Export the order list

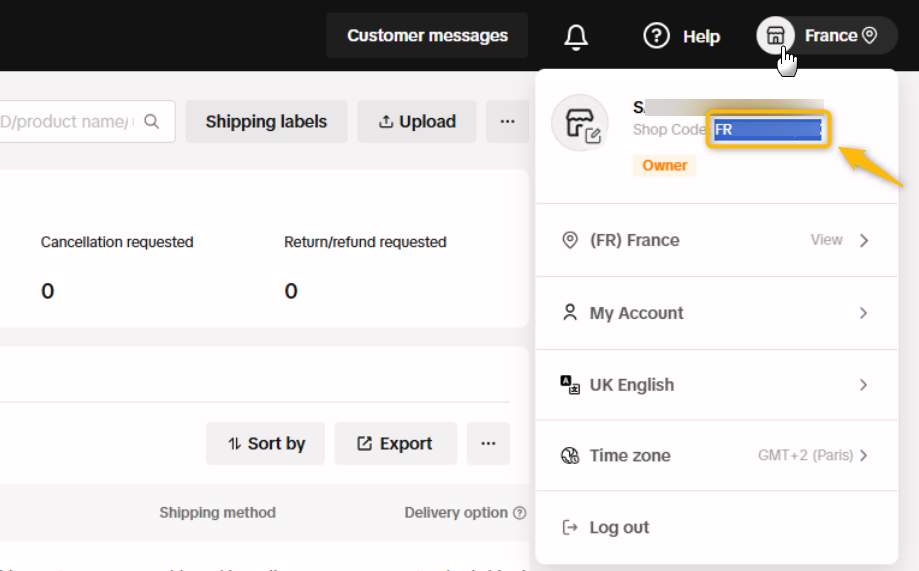pyautogui.click(x=395, y=443)
